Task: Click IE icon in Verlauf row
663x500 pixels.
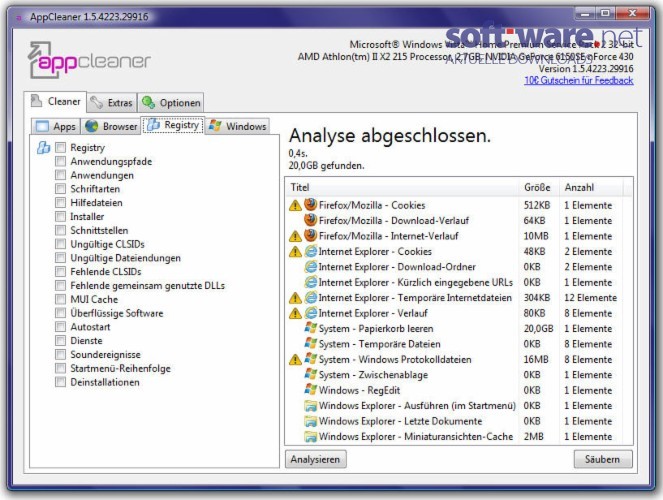Action: coord(311,313)
